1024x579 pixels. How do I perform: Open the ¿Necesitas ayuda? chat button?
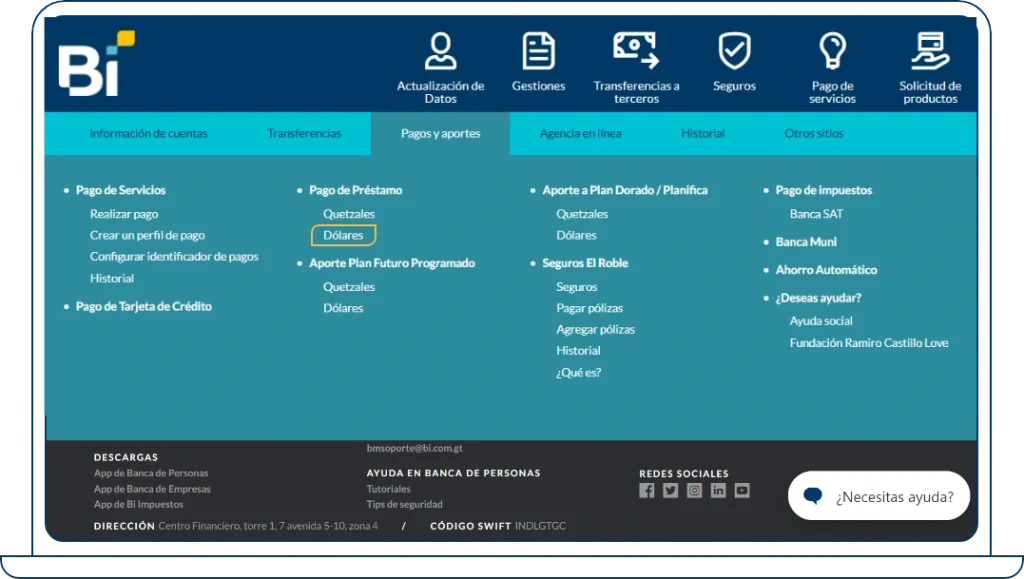tap(879, 496)
